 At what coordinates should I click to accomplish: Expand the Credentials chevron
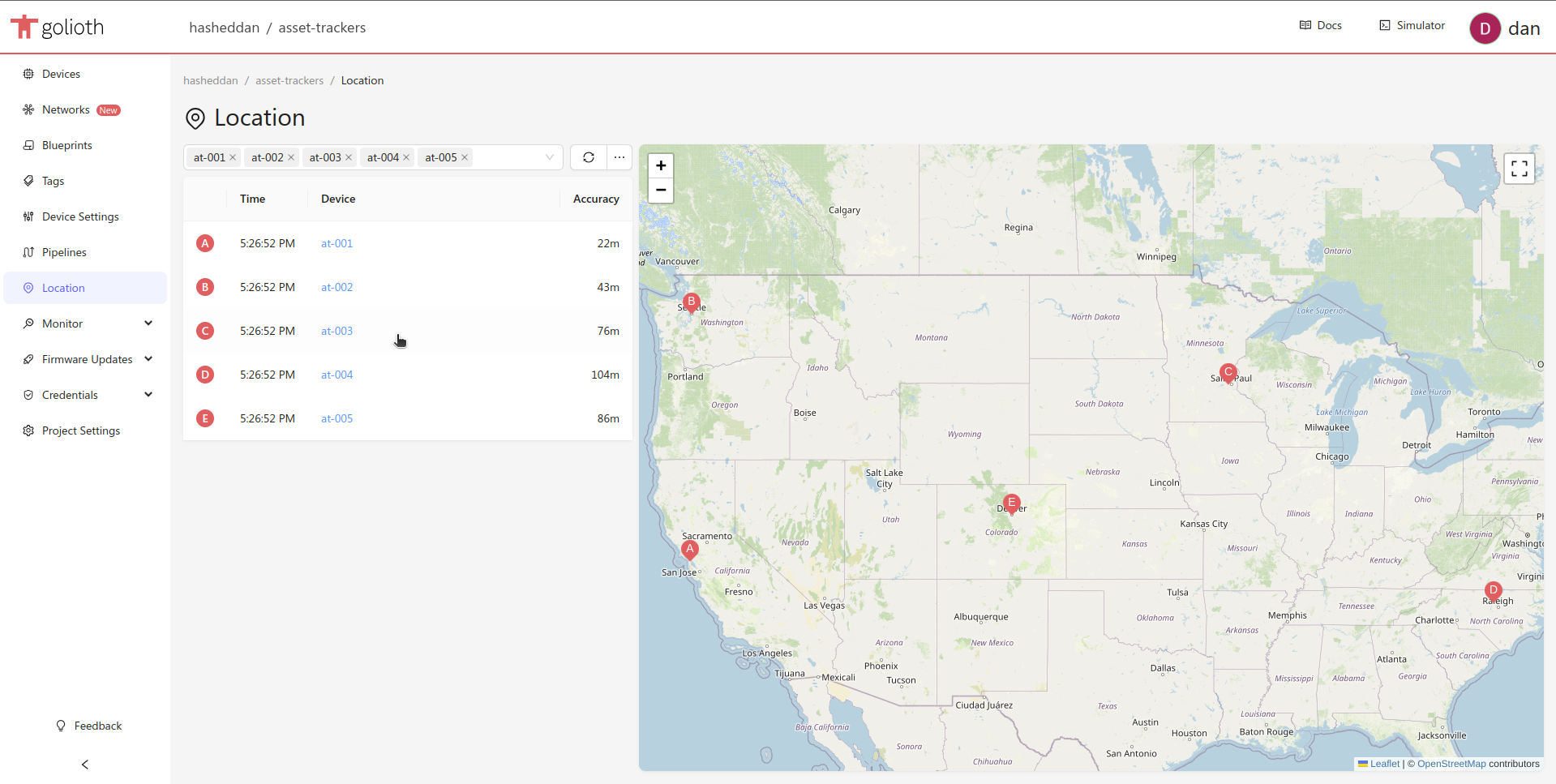pos(148,395)
